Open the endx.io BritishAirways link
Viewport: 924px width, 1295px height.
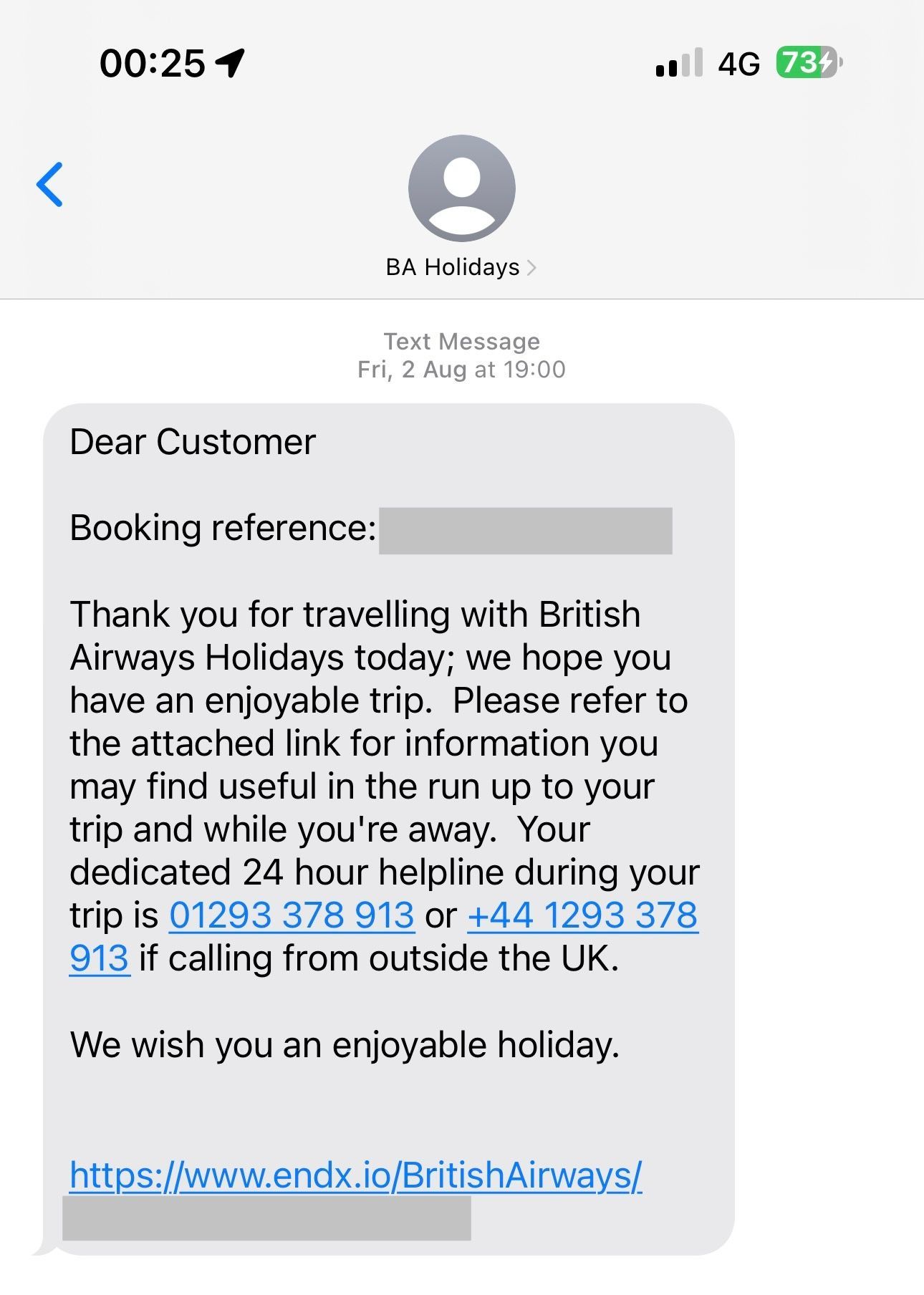click(x=356, y=1175)
